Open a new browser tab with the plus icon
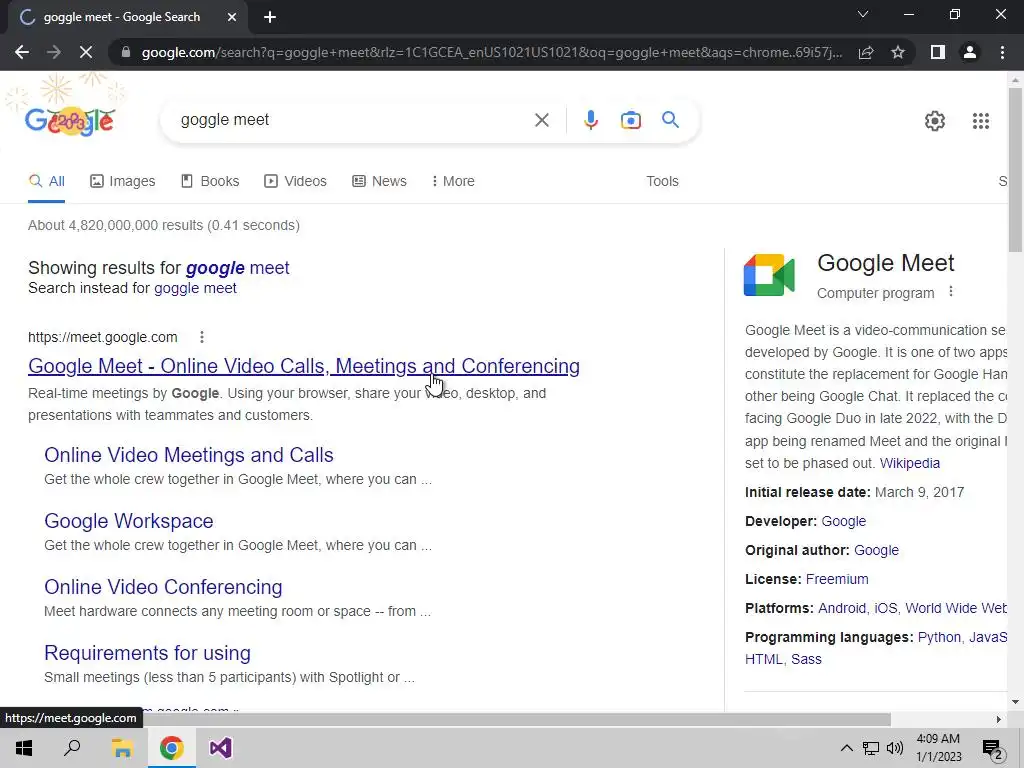Viewport: 1024px width, 768px height. point(270,18)
